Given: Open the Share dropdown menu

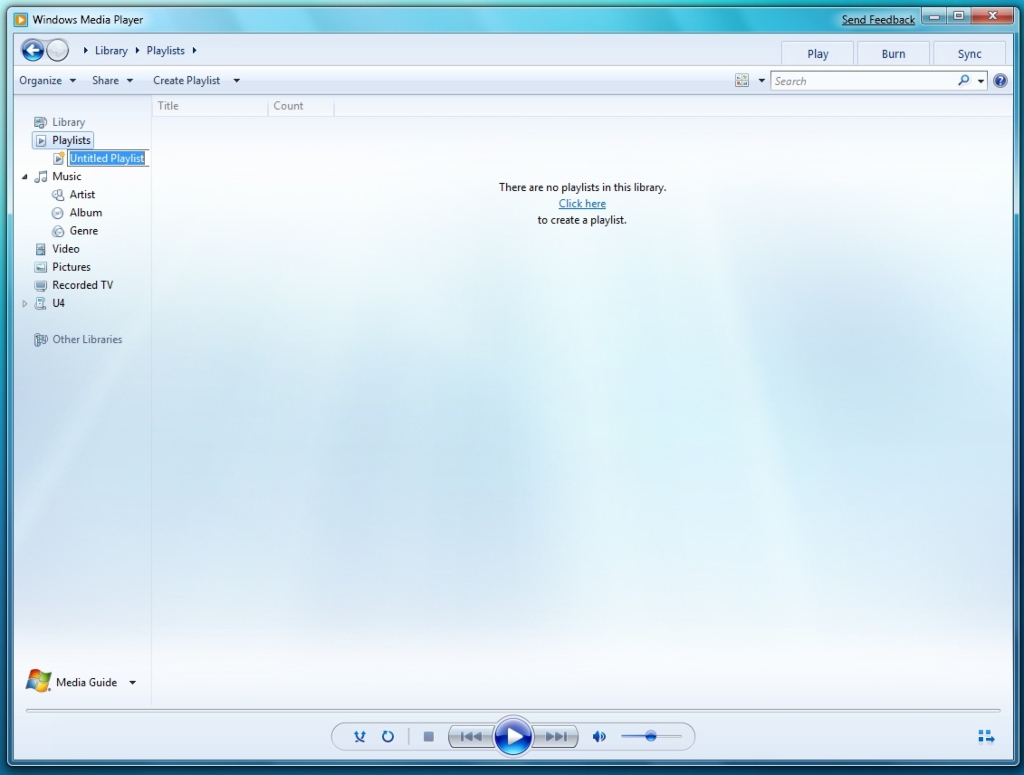Looking at the screenshot, I should click(112, 80).
